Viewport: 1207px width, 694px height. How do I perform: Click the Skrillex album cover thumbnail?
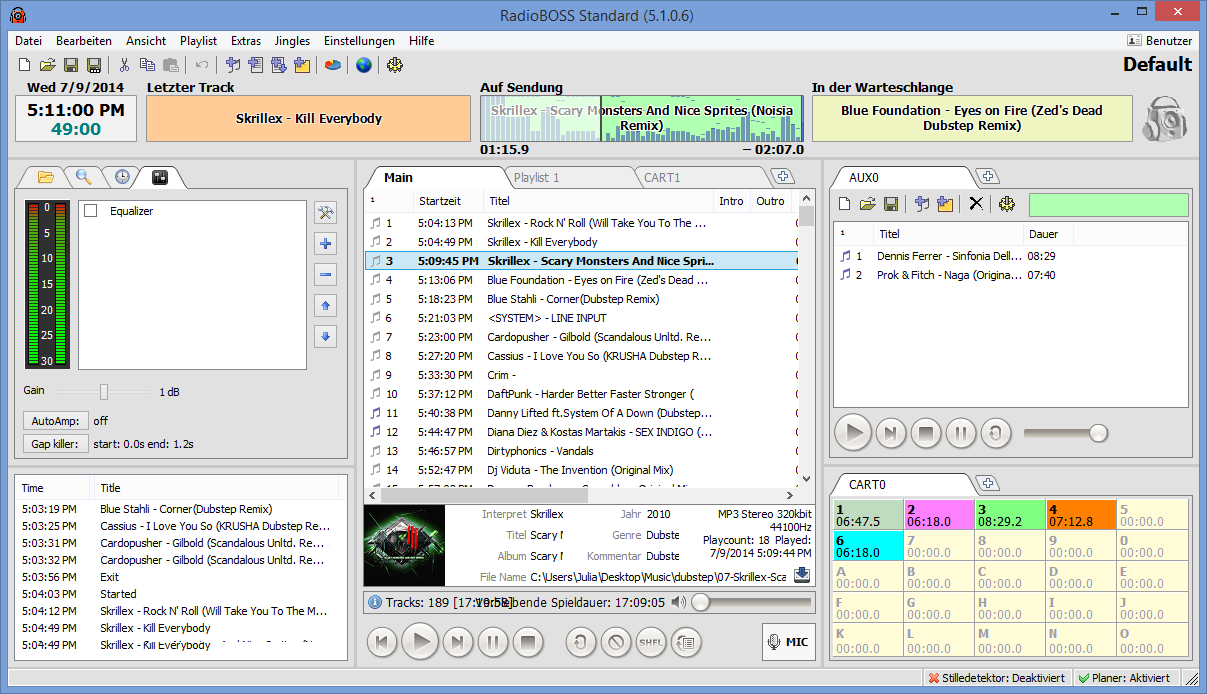pos(404,545)
